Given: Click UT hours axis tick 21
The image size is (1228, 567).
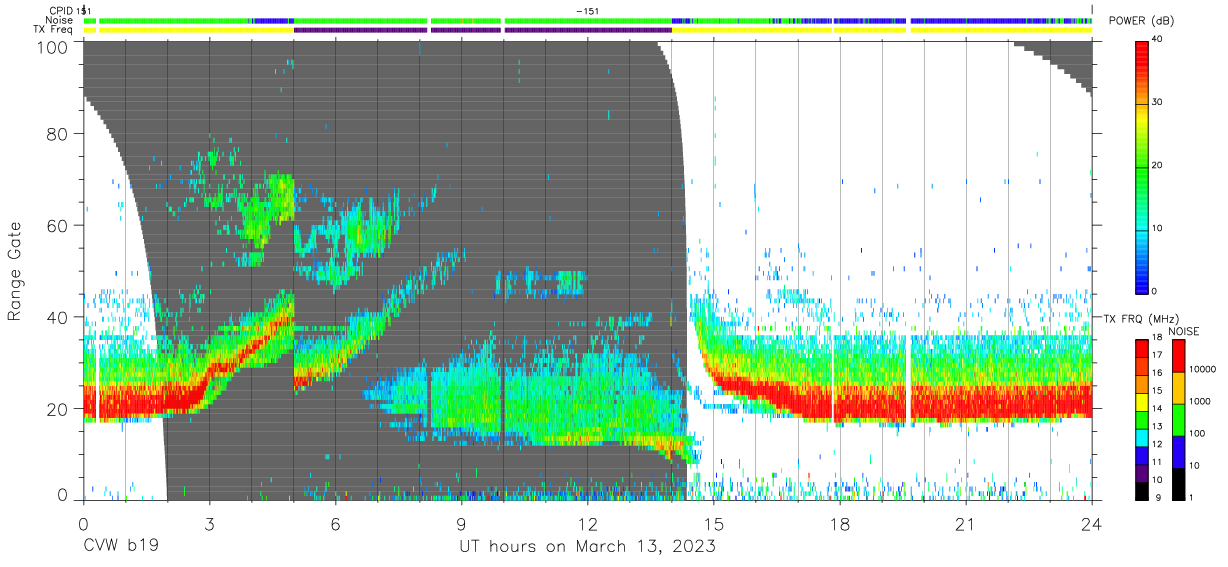Looking at the screenshot, I should [x=966, y=523].
